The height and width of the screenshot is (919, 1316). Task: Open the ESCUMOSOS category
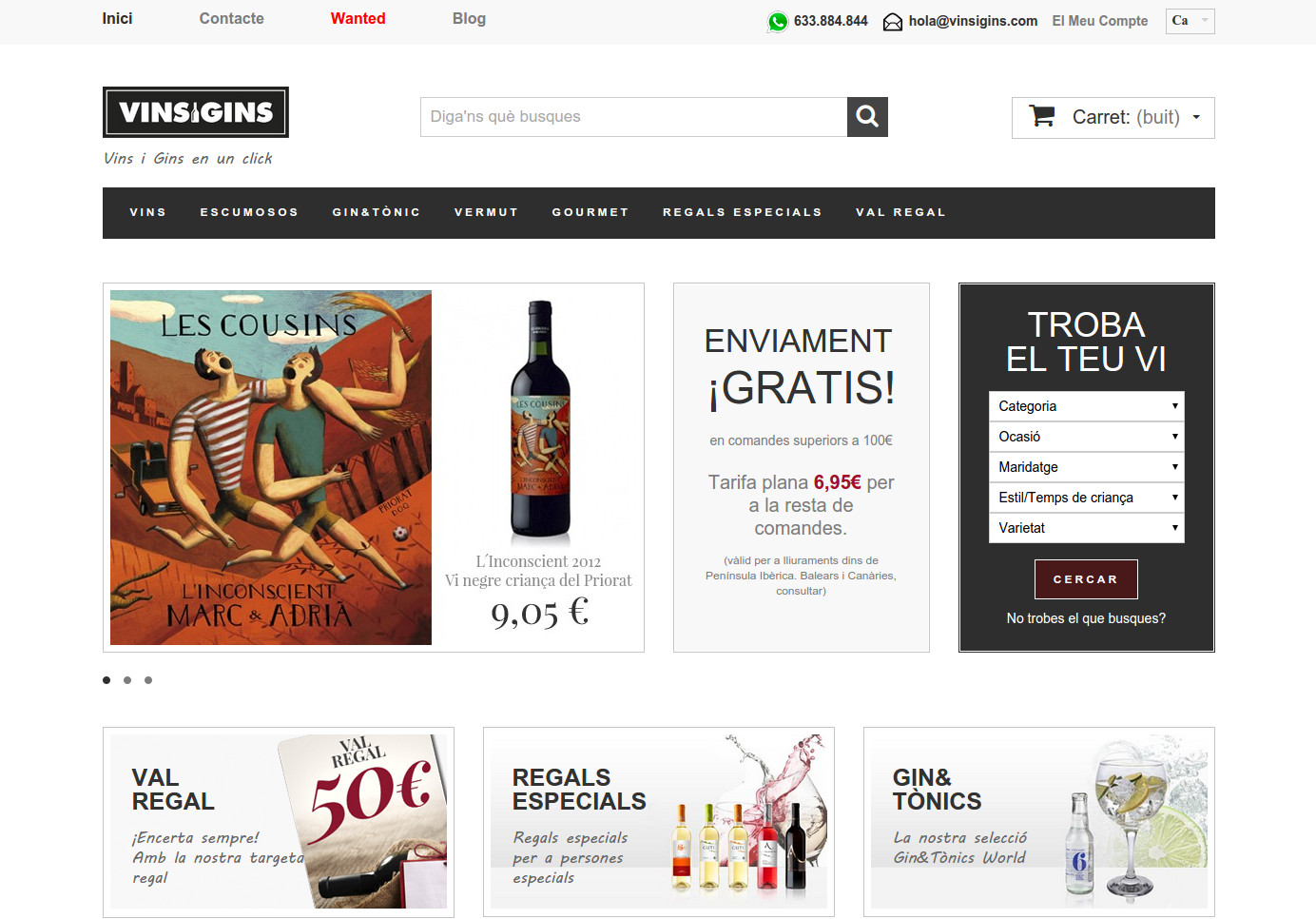[x=249, y=212]
